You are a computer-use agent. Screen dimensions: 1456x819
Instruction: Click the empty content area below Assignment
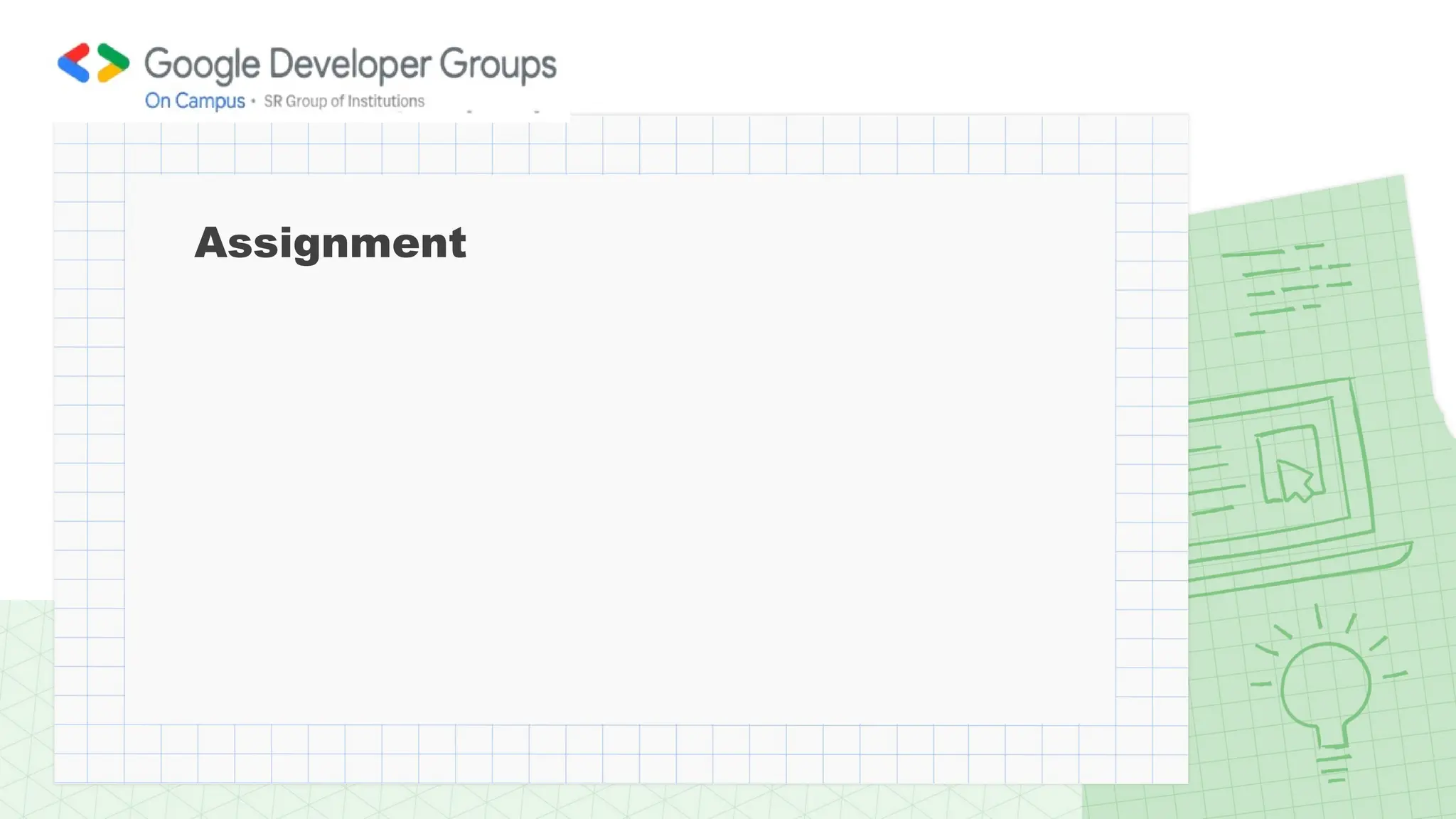pyautogui.click(x=619, y=483)
